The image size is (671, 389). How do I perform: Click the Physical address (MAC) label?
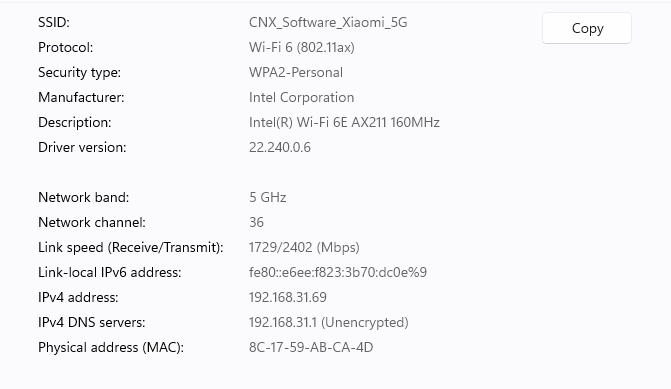(x=111, y=347)
